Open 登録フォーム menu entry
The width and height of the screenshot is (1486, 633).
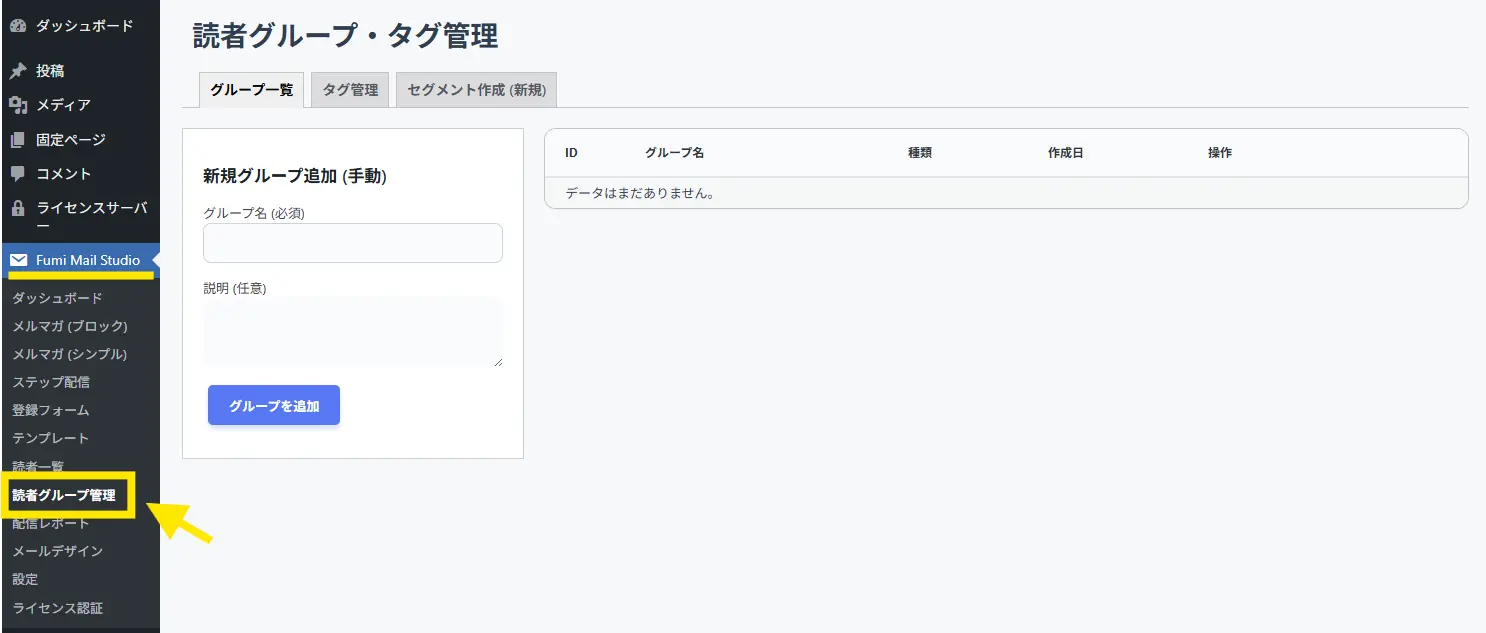coord(51,410)
